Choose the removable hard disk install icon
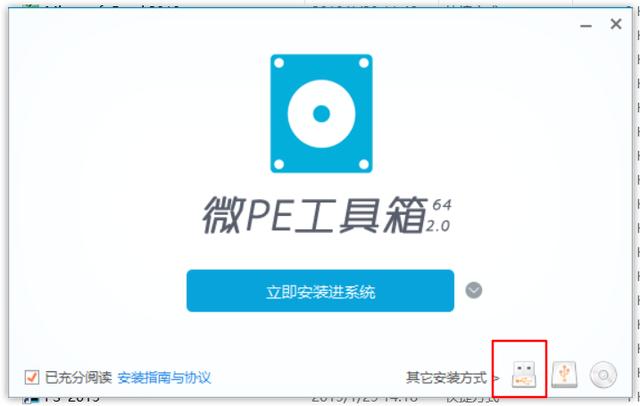The height and width of the screenshot is (406, 640). (564, 374)
